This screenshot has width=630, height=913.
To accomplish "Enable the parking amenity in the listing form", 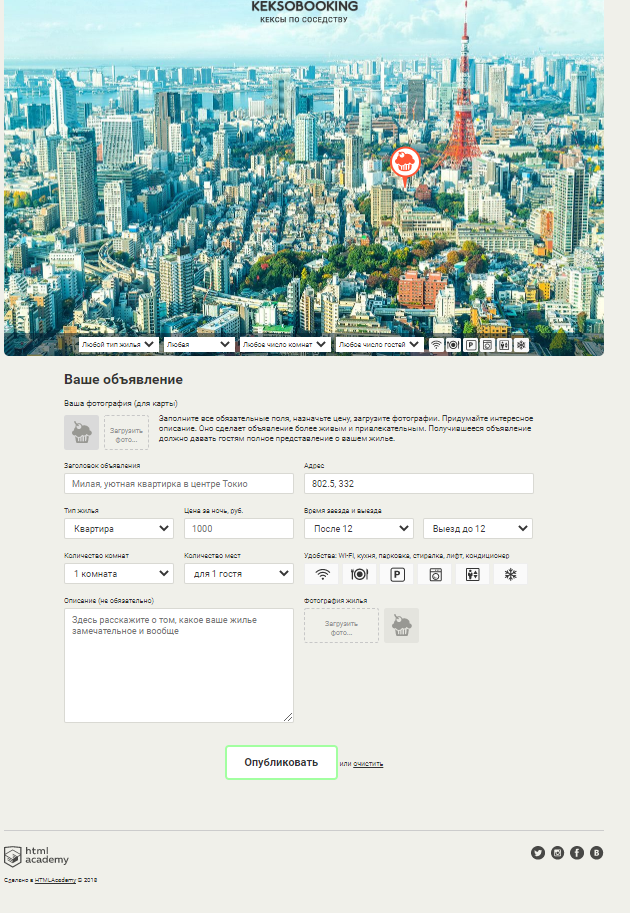I will pyautogui.click(x=397, y=574).
